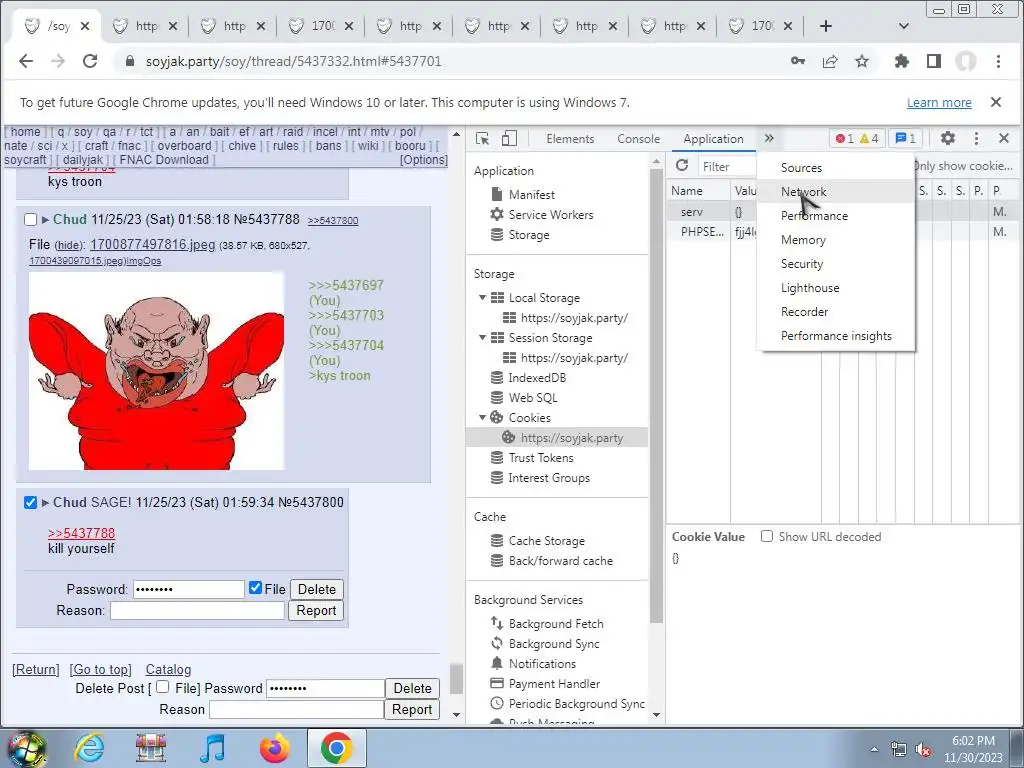Click the >>5437788 reply link
The image size is (1024, 768).
pyautogui.click(x=81, y=533)
